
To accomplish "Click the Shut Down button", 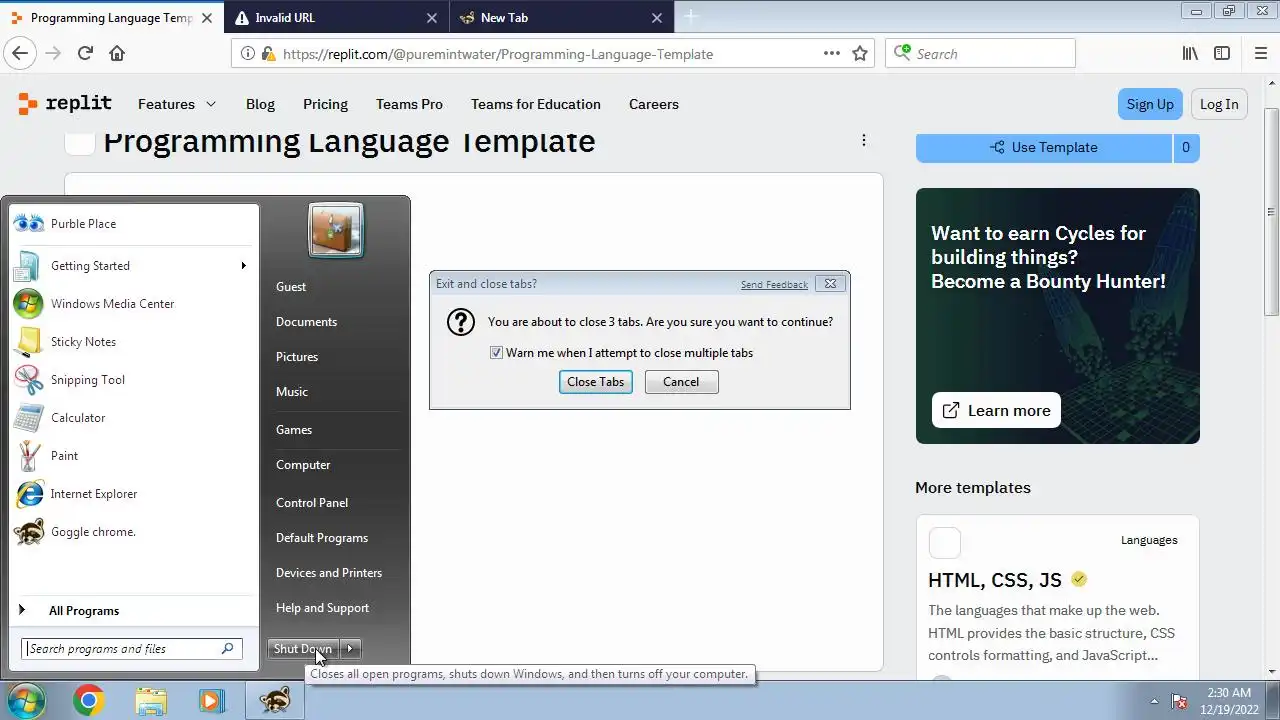I will pos(302,649).
